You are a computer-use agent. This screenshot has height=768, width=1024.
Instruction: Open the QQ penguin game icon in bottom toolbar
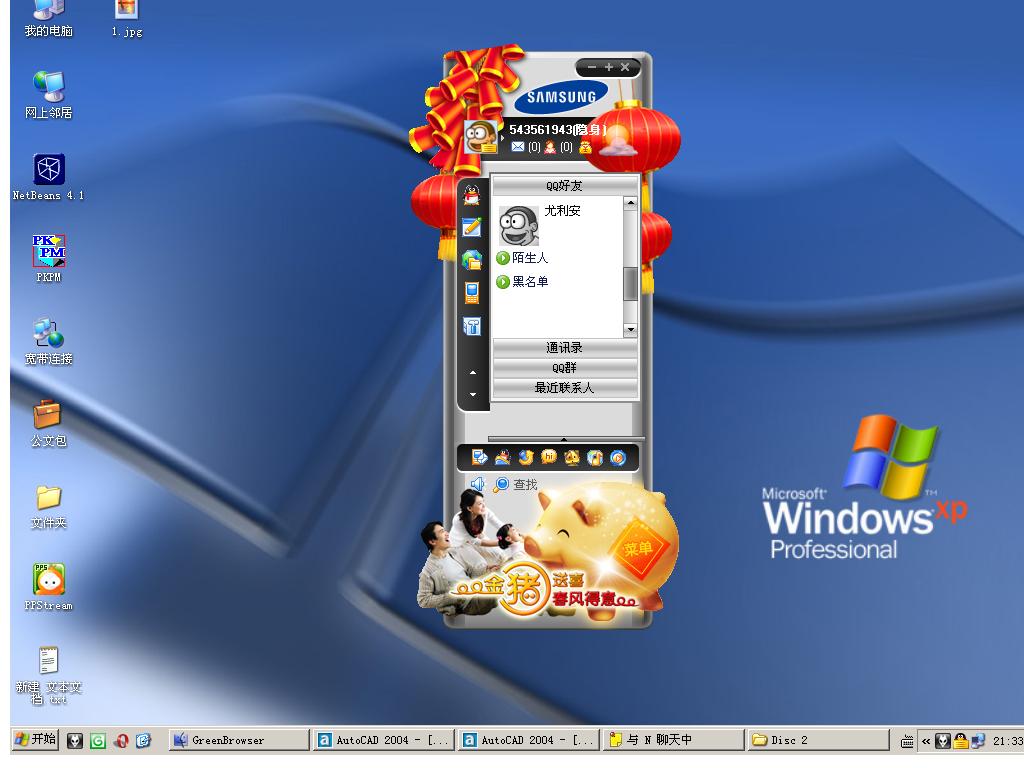pyautogui.click(x=502, y=457)
